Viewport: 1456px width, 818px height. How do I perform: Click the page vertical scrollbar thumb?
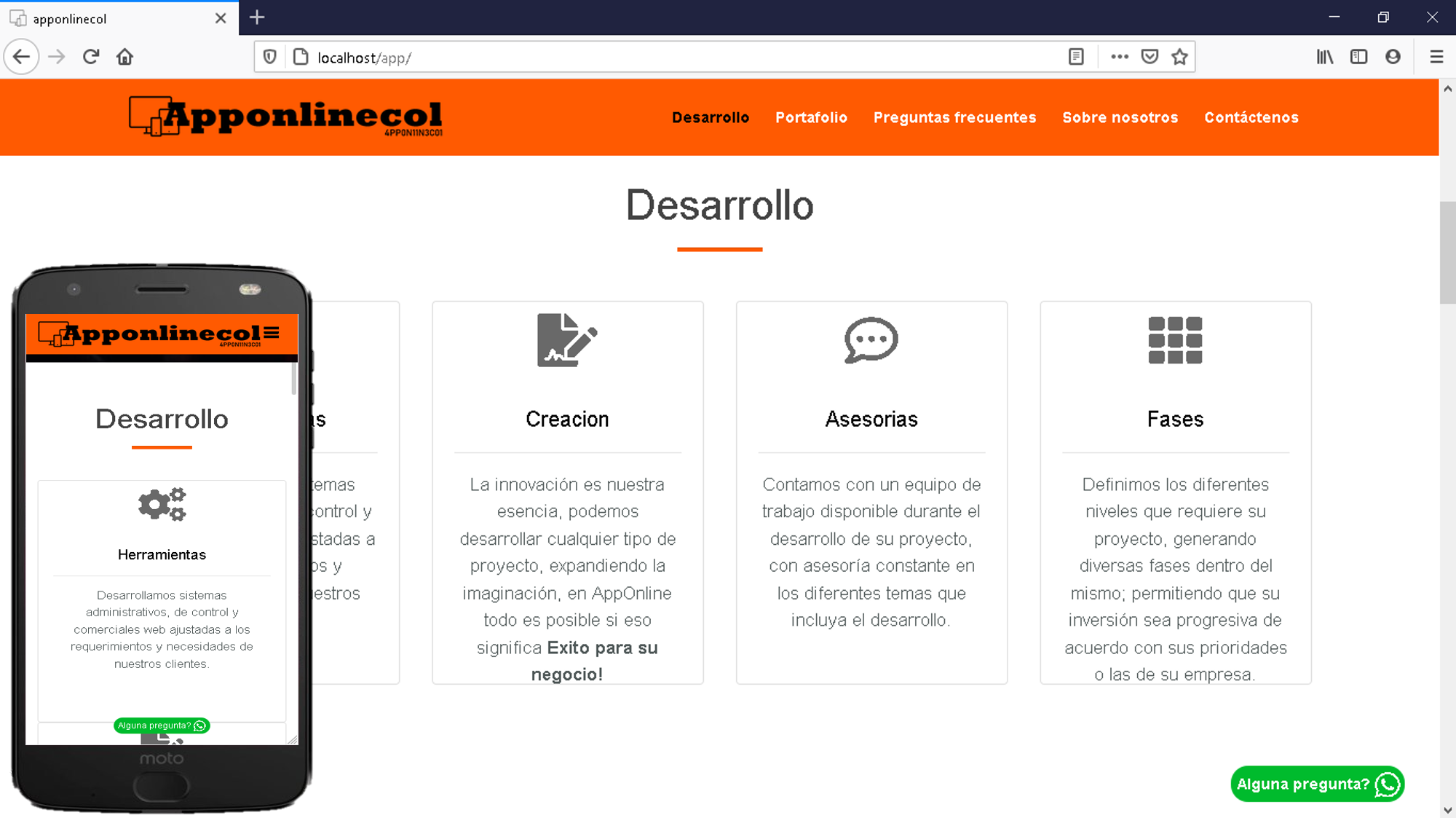(1447, 252)
